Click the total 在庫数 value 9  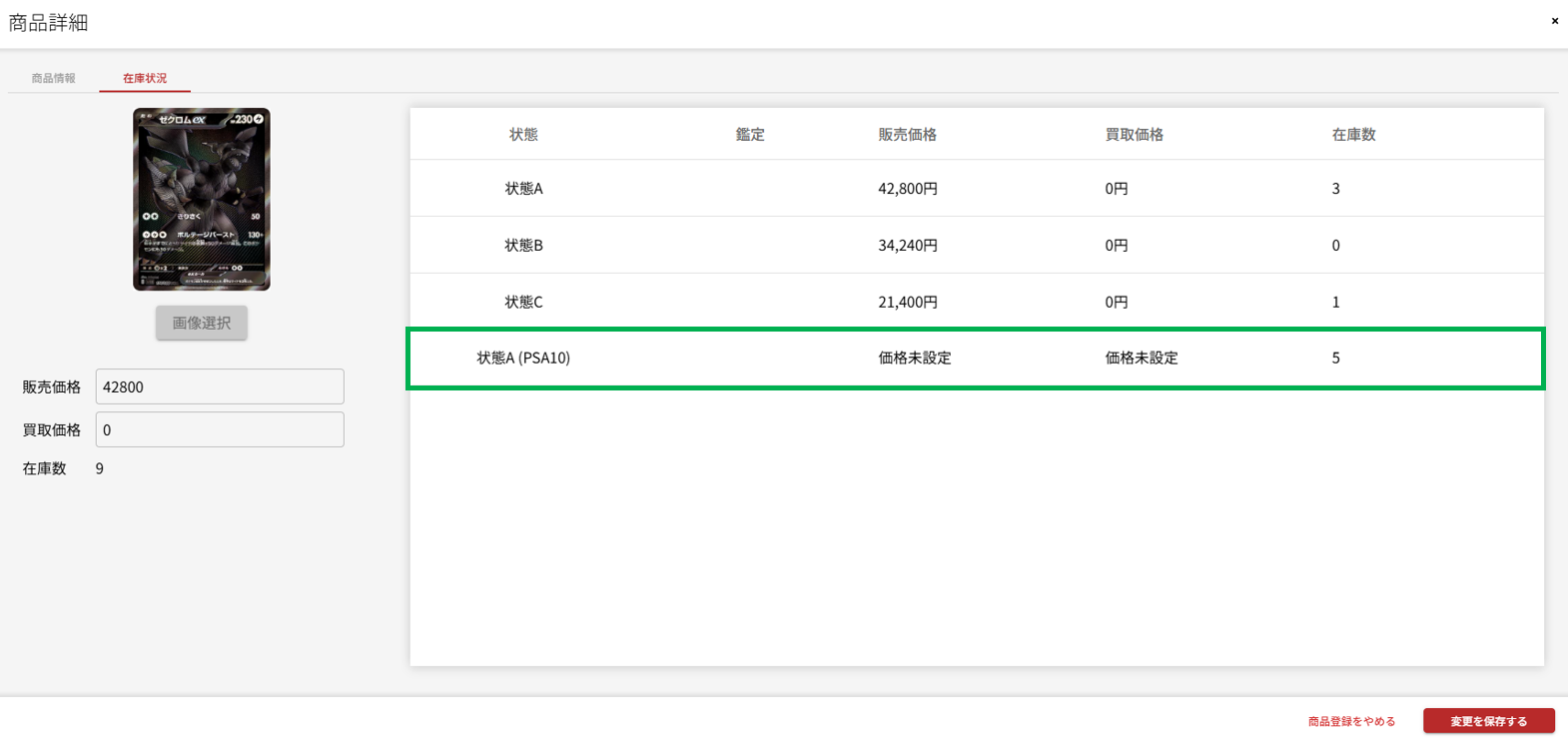pos(99,468)
